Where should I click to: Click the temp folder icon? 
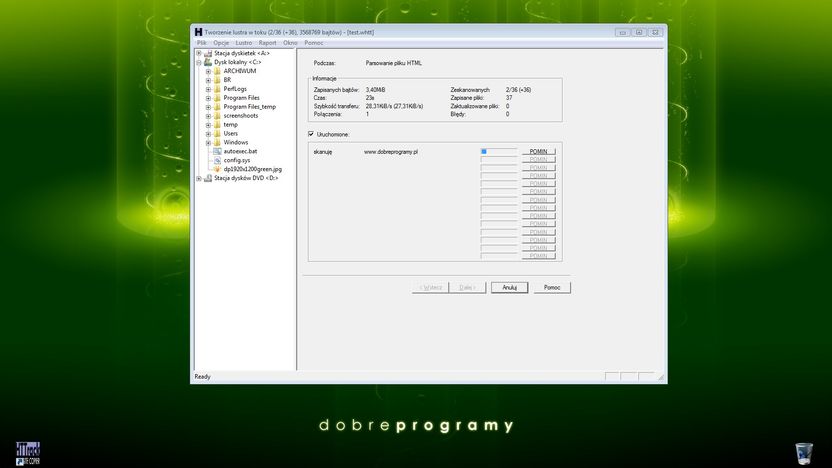coord(217,125)
